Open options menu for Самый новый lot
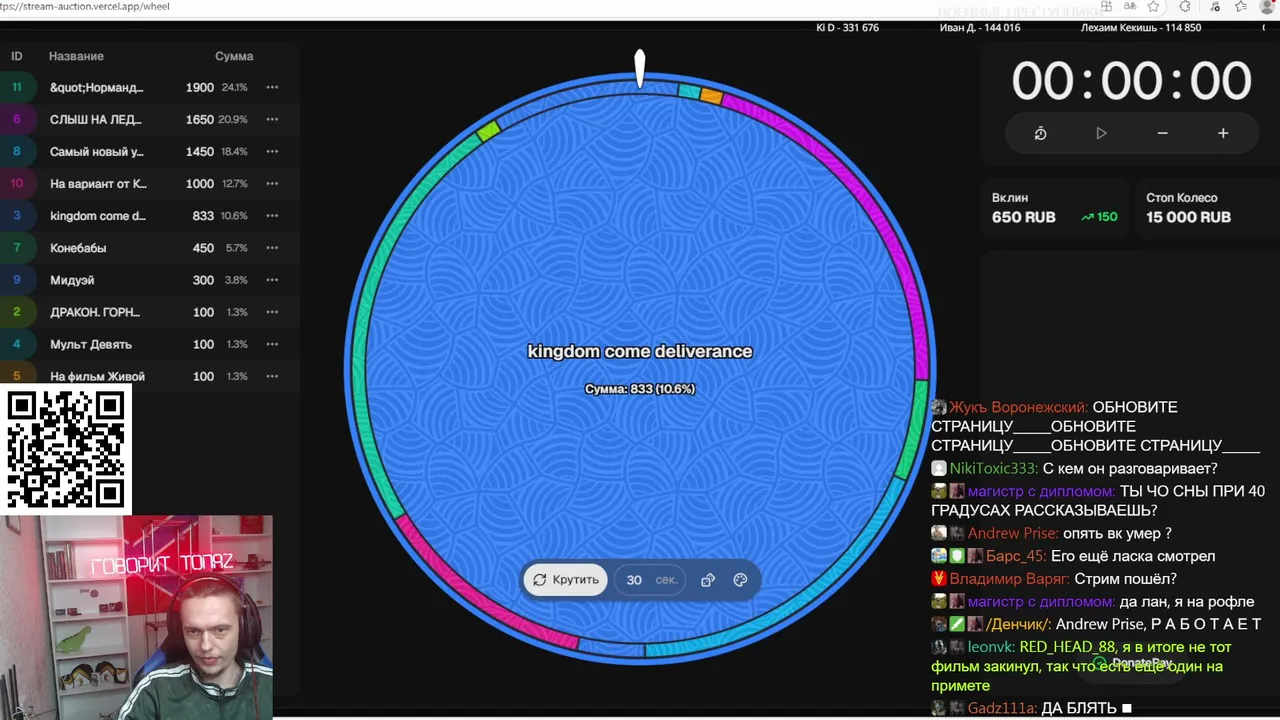 point(272,152)
